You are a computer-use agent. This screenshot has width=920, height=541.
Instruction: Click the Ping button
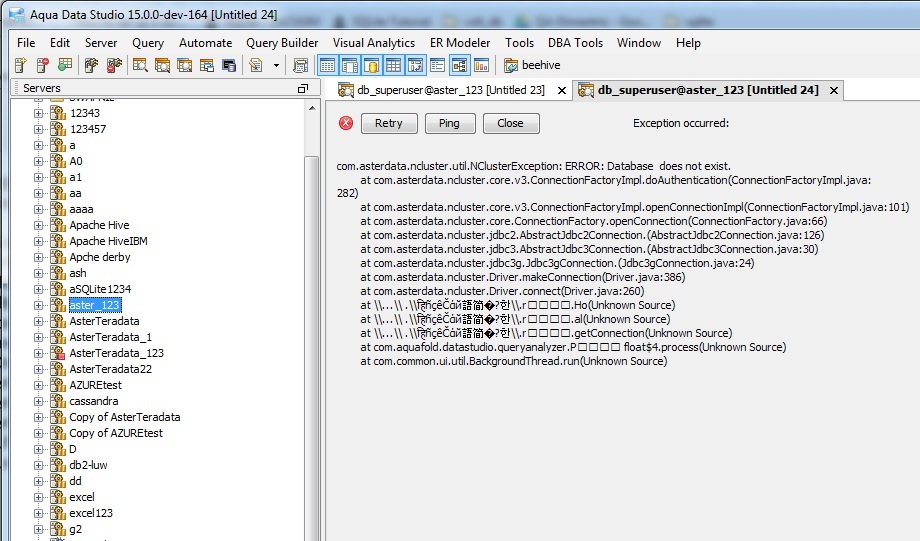click(449, 123)
